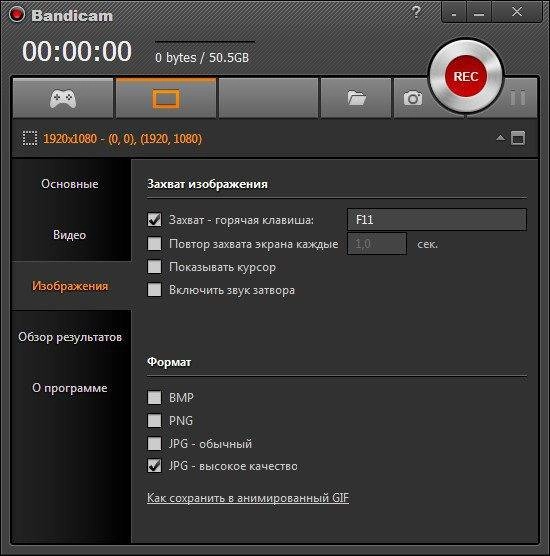Image resolution: width=550 pixels, height=556 pixels.
Task: Open Как сохранить в анимированный GIF link
Action: [x=248, y=498]
